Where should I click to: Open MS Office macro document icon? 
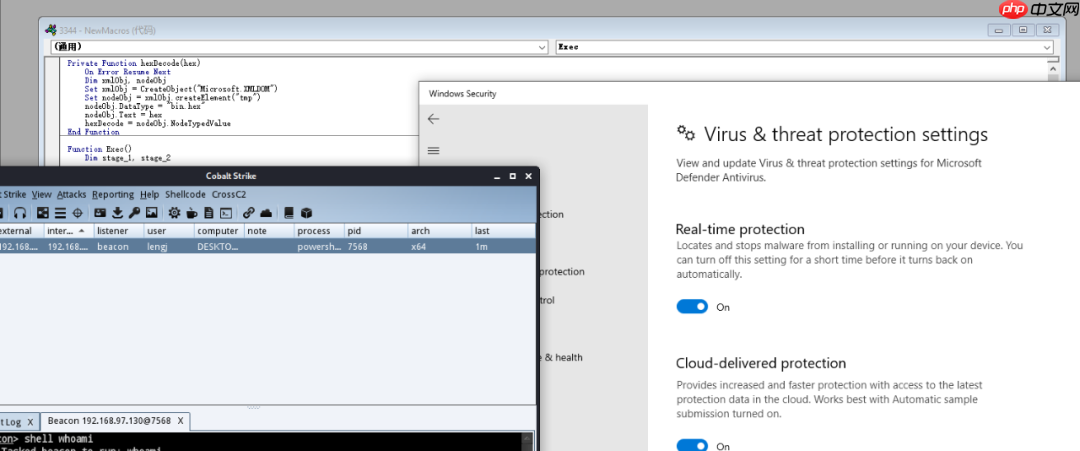click(x=209, y=213)
